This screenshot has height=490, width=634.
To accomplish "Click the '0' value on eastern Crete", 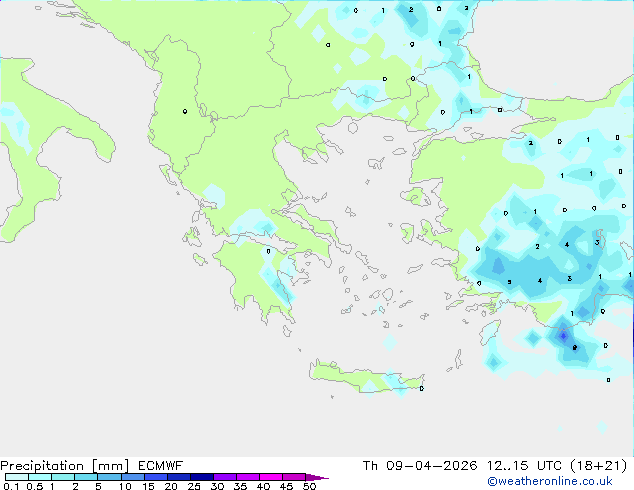I will pyautogui.click(x=422, y=389).
